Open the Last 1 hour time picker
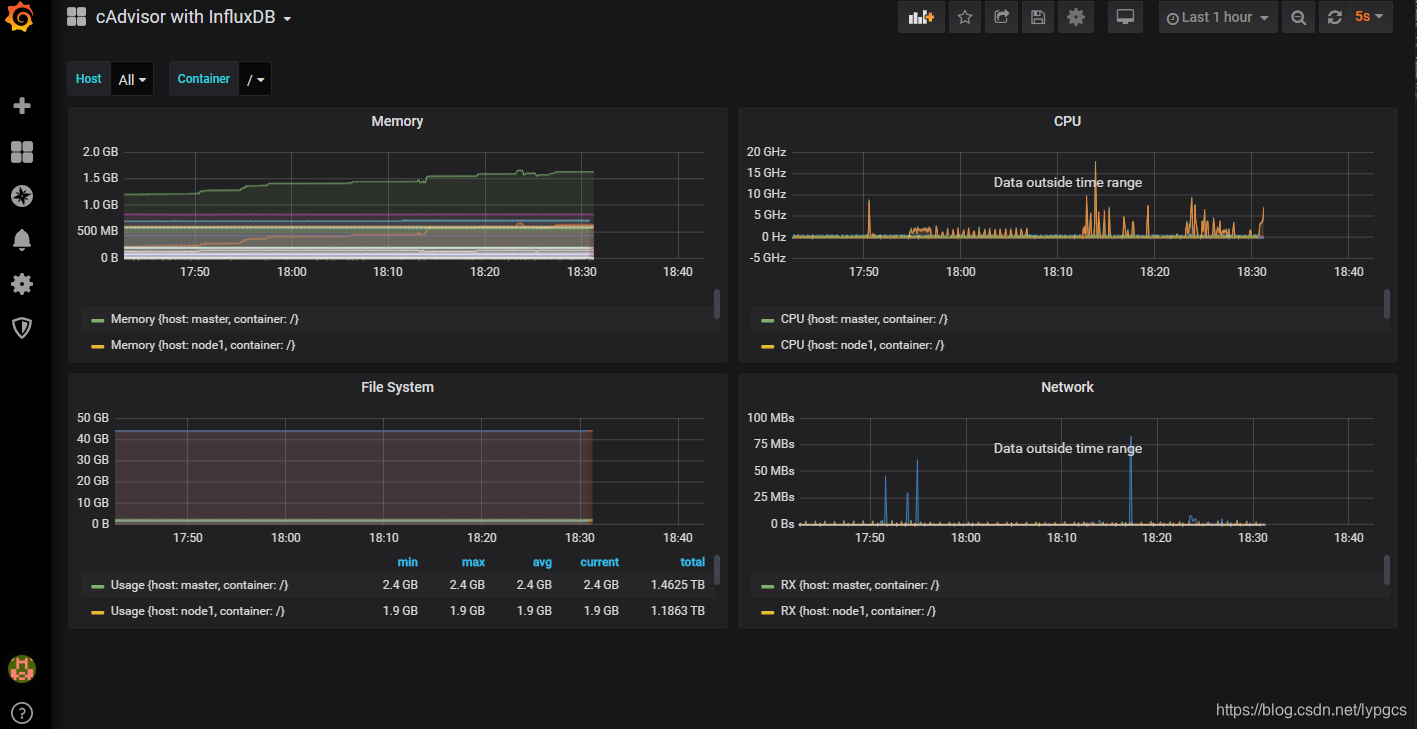 [x=1218, y=17]
